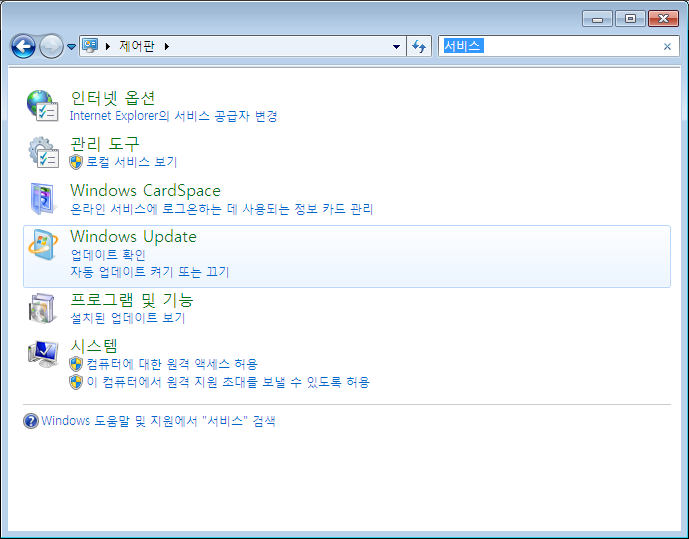689x539 pixels.
Task: Click the Refresh button next to address bar
Action: (x=419, y=46)
